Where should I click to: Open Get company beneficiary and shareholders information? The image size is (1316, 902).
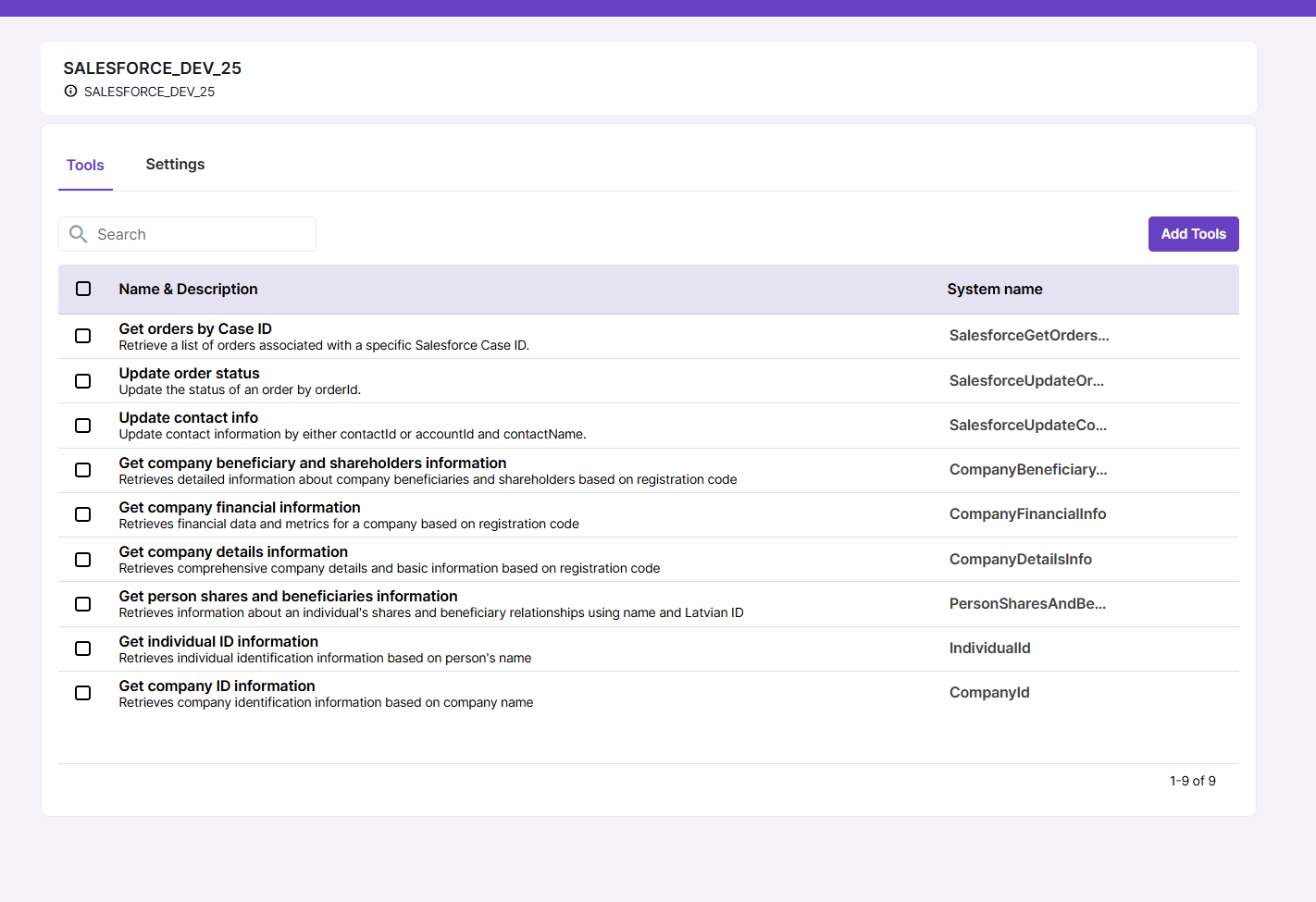point(313,463)
